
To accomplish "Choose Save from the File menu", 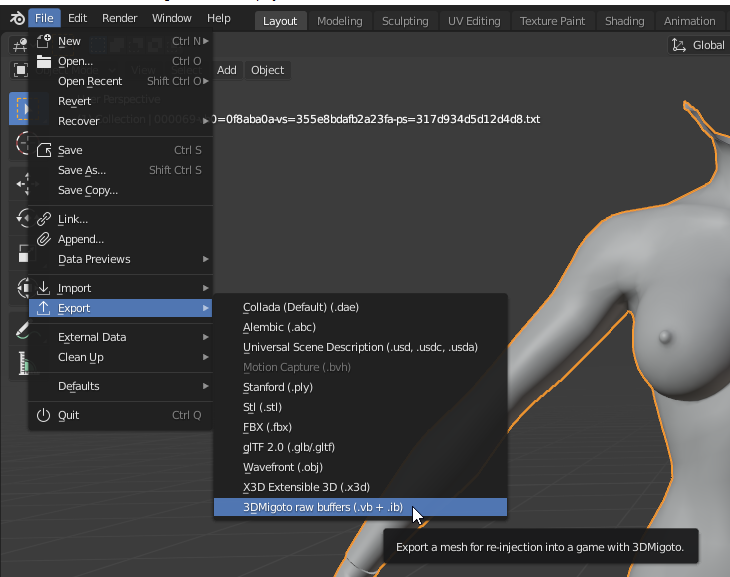I will [121, 150].
